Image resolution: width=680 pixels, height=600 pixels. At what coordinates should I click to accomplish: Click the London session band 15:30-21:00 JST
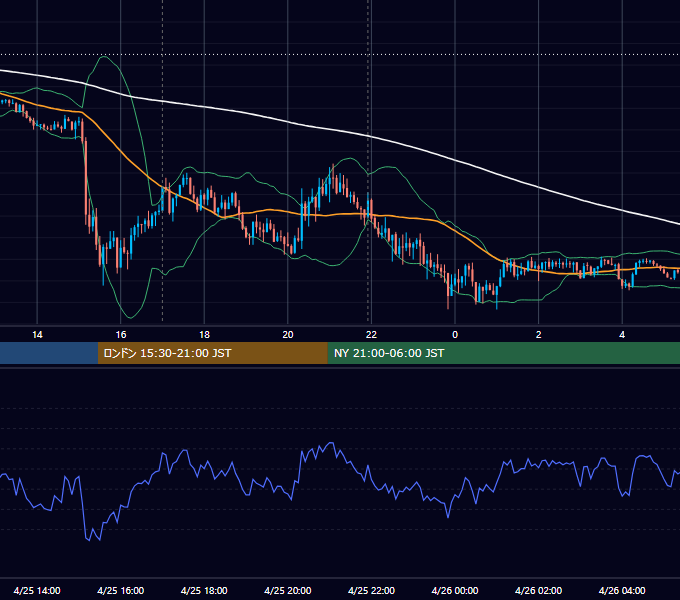(x=212, y=353)
